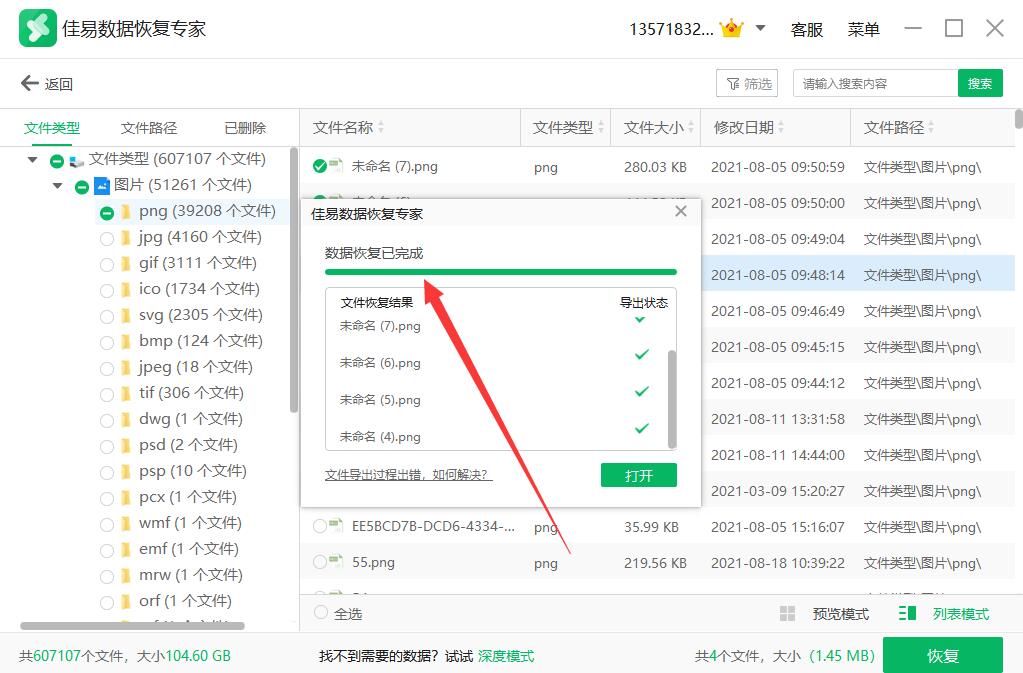
Task: Click the VIP crown icon
Action: (x=731, y=29)
